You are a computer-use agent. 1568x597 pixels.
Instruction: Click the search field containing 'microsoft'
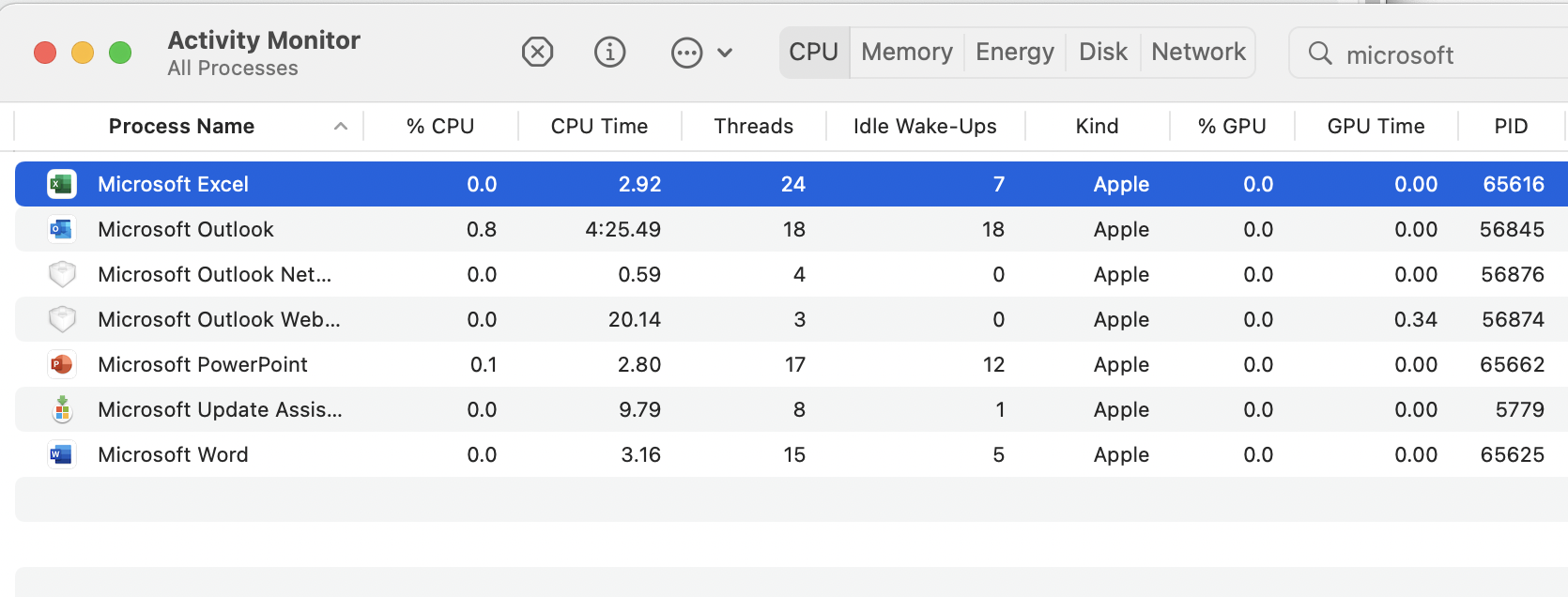tap(1429, 54)
